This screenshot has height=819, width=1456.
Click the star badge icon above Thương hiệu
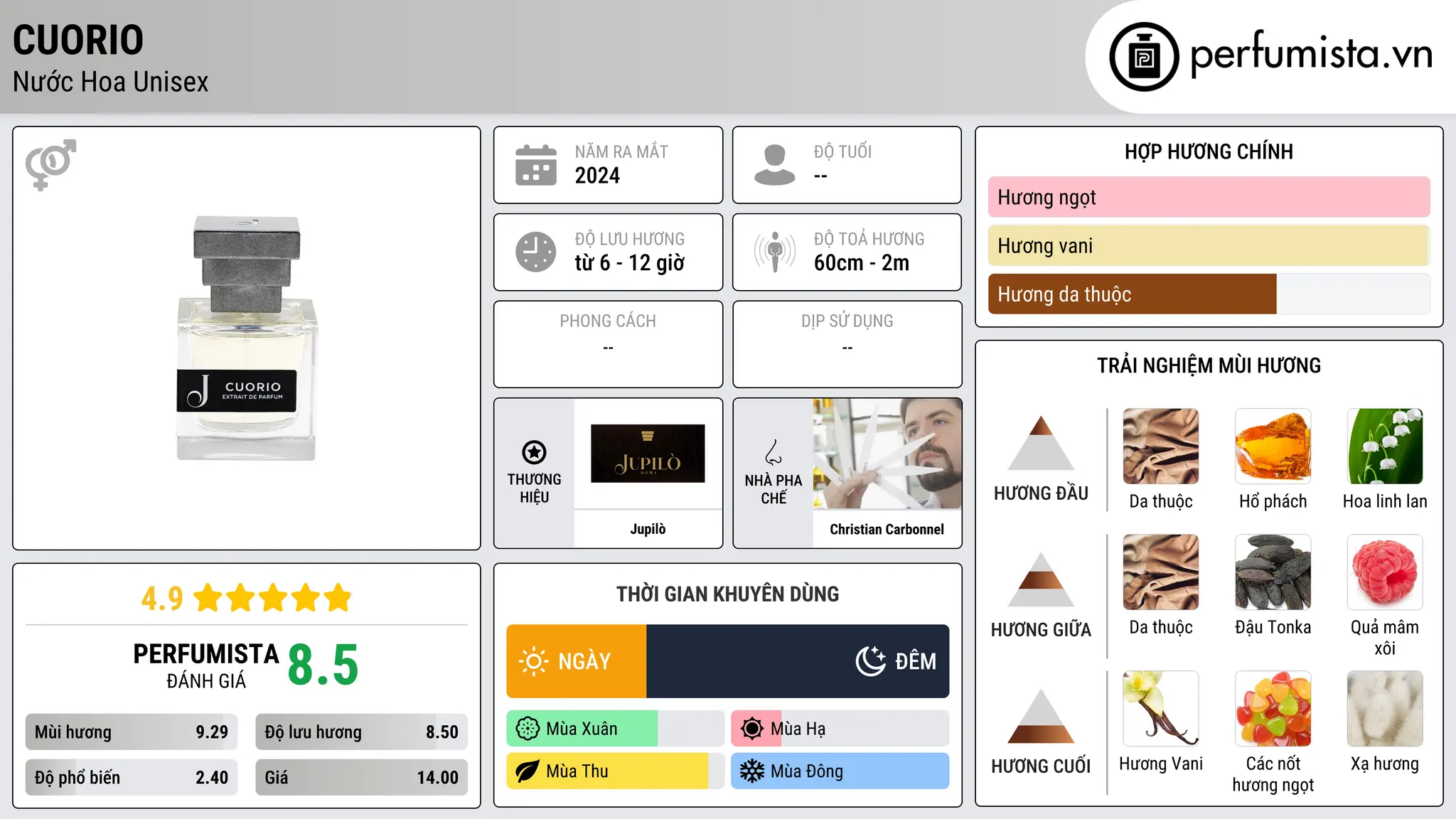point(534,452)
